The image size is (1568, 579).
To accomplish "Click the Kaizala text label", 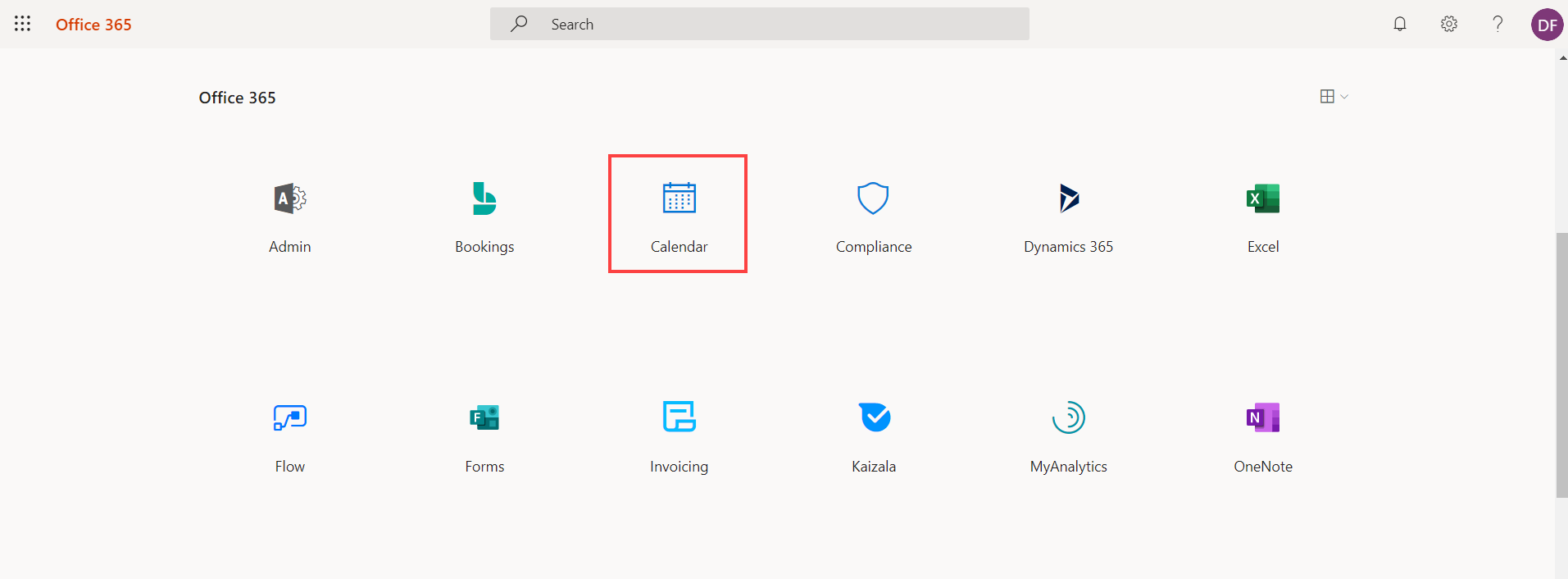I will point(874,467).
